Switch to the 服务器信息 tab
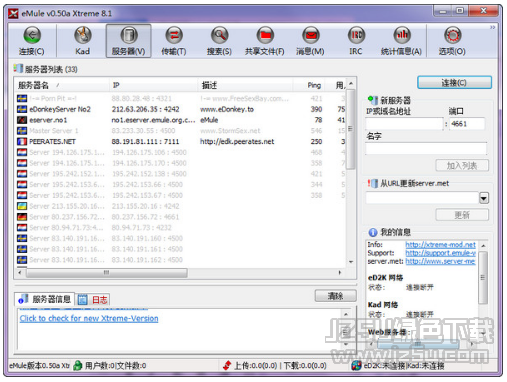The height and width of the screenshot is (382, 507). pyautogui.click(x=45, y=299)
